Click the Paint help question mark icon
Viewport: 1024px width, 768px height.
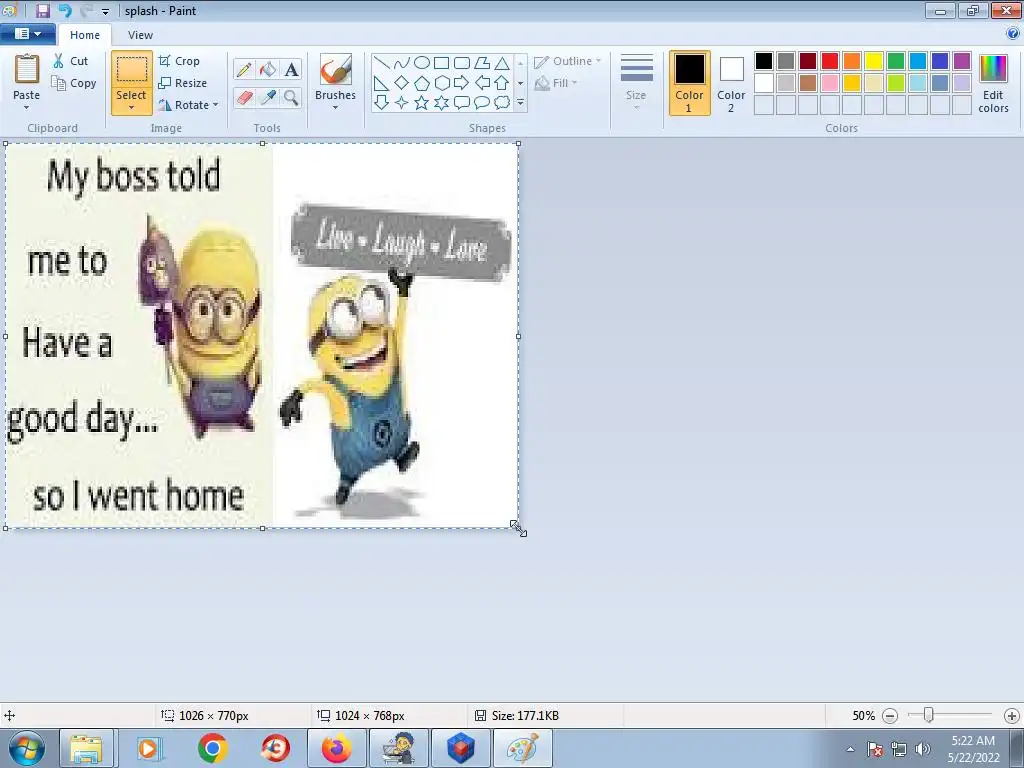tap(1013, 34)
